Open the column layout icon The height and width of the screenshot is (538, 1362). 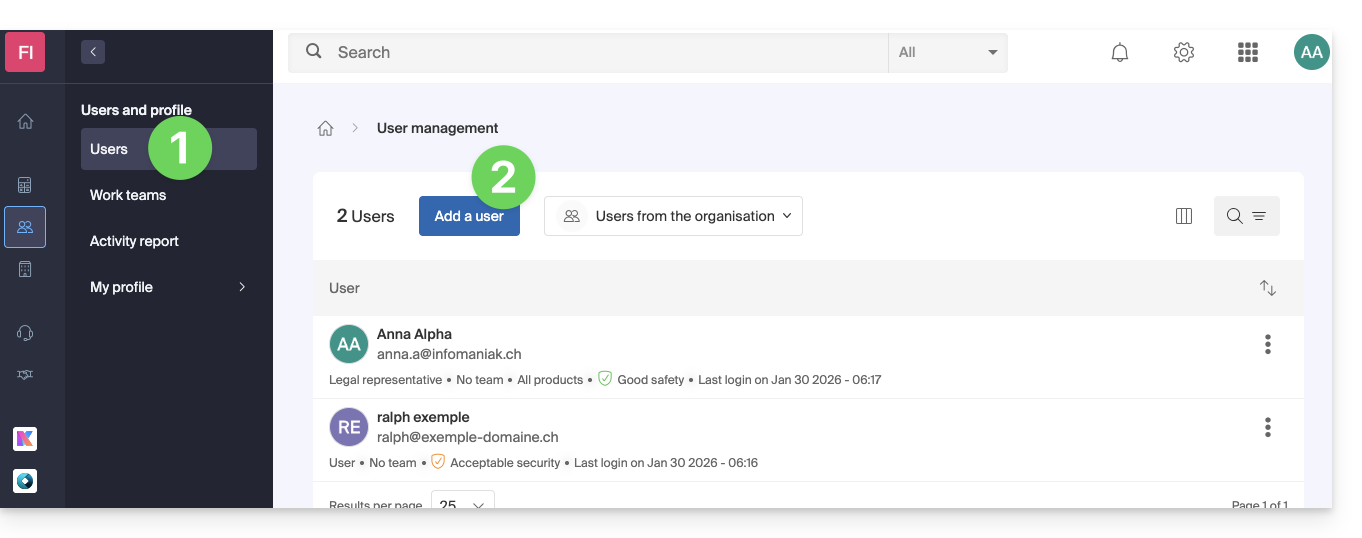pos(1184,216)
